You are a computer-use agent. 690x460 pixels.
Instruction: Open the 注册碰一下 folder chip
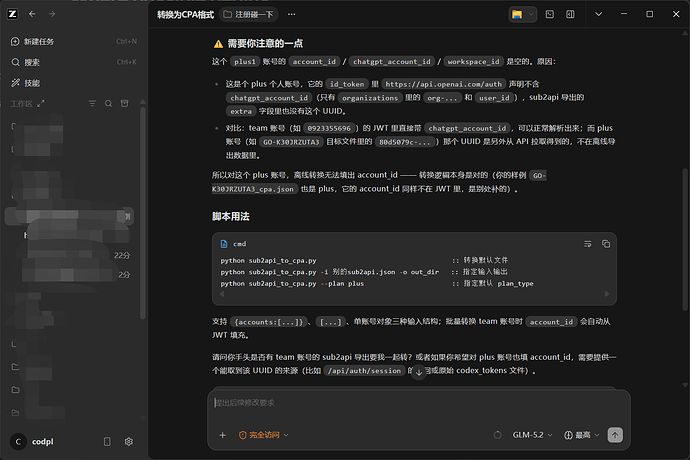[x=249, y=15]
